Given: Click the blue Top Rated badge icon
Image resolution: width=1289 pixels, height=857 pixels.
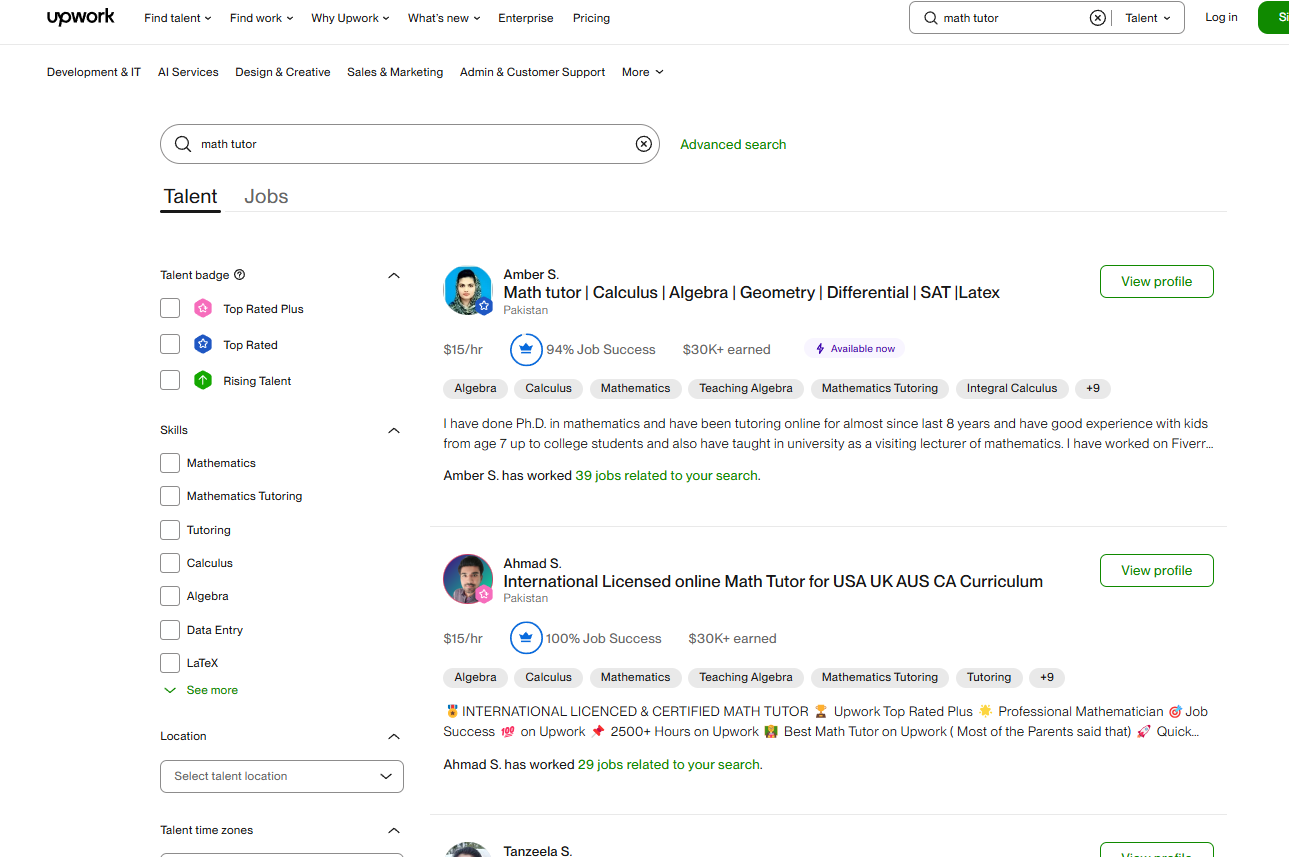Looking at the screenshot, I should pyautogui.click(x=203, y=344).
